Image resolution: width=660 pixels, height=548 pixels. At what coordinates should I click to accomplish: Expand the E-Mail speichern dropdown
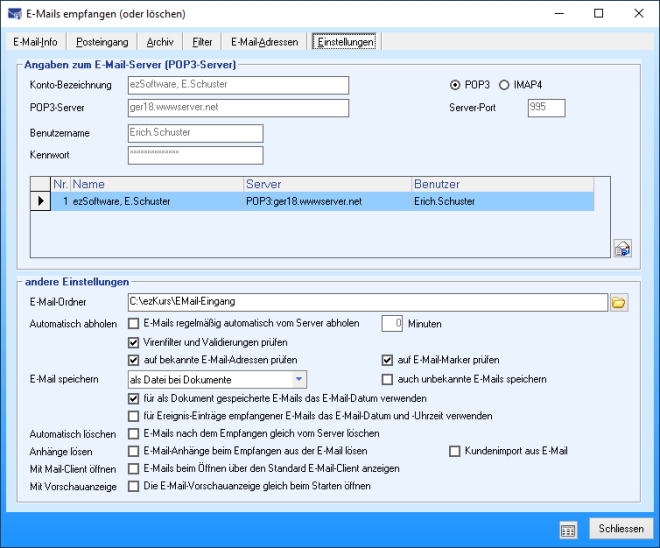pos(299,379)
